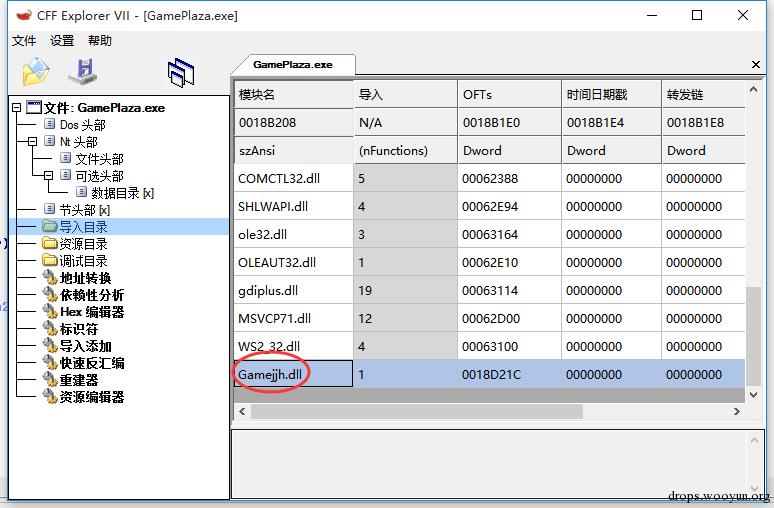
Task: Collapse the 文件: GamePlaza.exe root node
Action: point(17,108)
